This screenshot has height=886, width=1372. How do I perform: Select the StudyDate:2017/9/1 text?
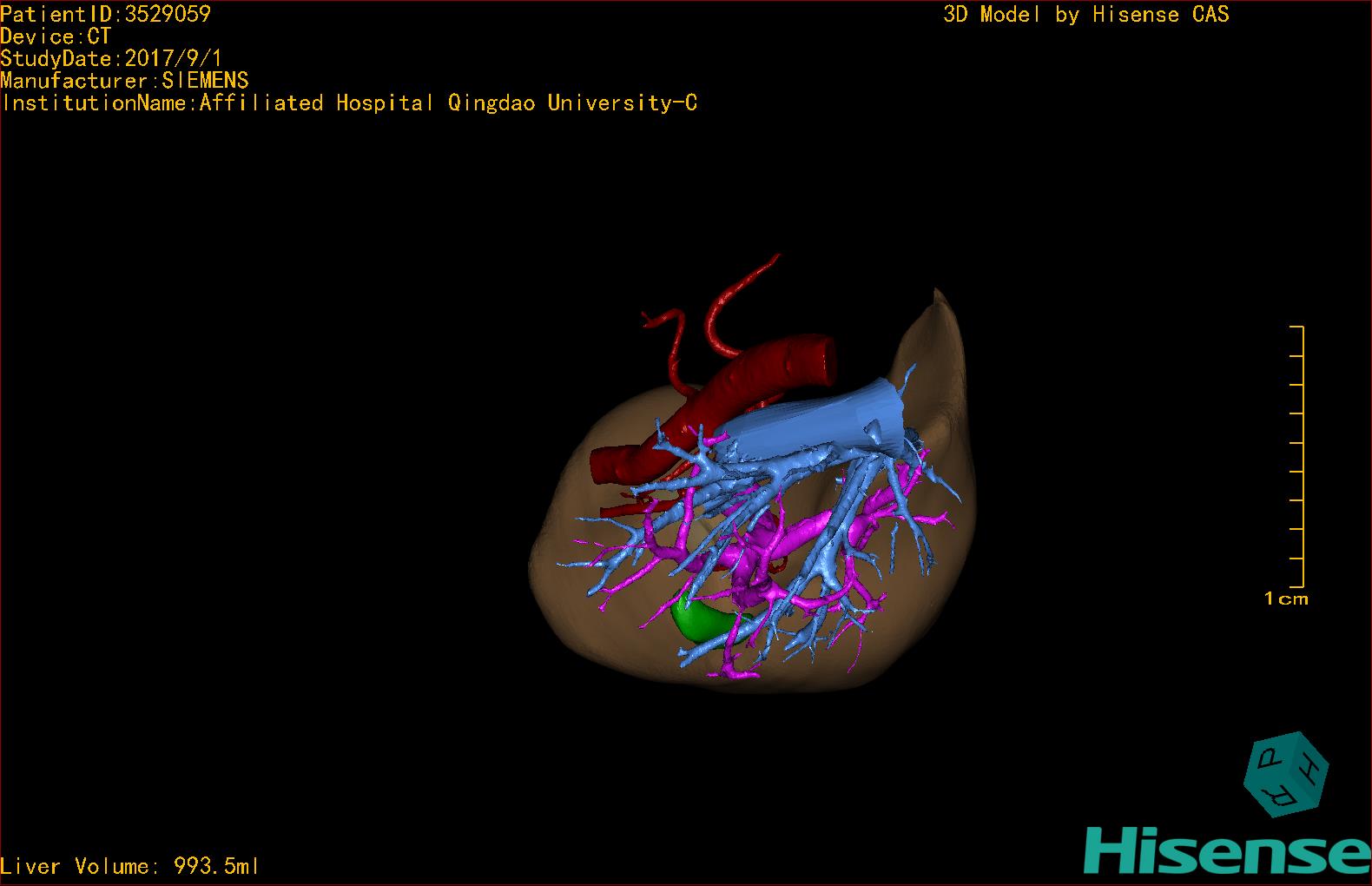[x=111, y=59]
